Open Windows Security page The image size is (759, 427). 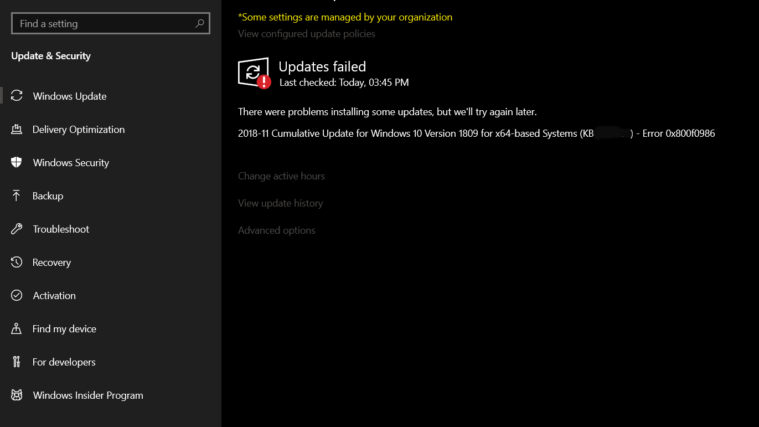71,163
